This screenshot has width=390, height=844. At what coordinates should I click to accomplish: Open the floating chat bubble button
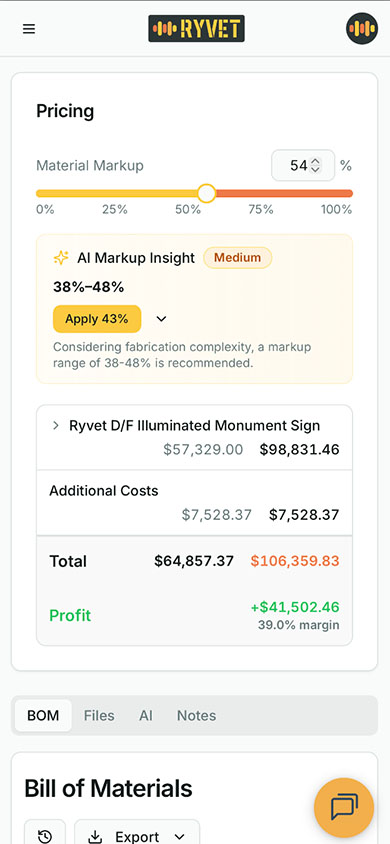pos(344,807)
